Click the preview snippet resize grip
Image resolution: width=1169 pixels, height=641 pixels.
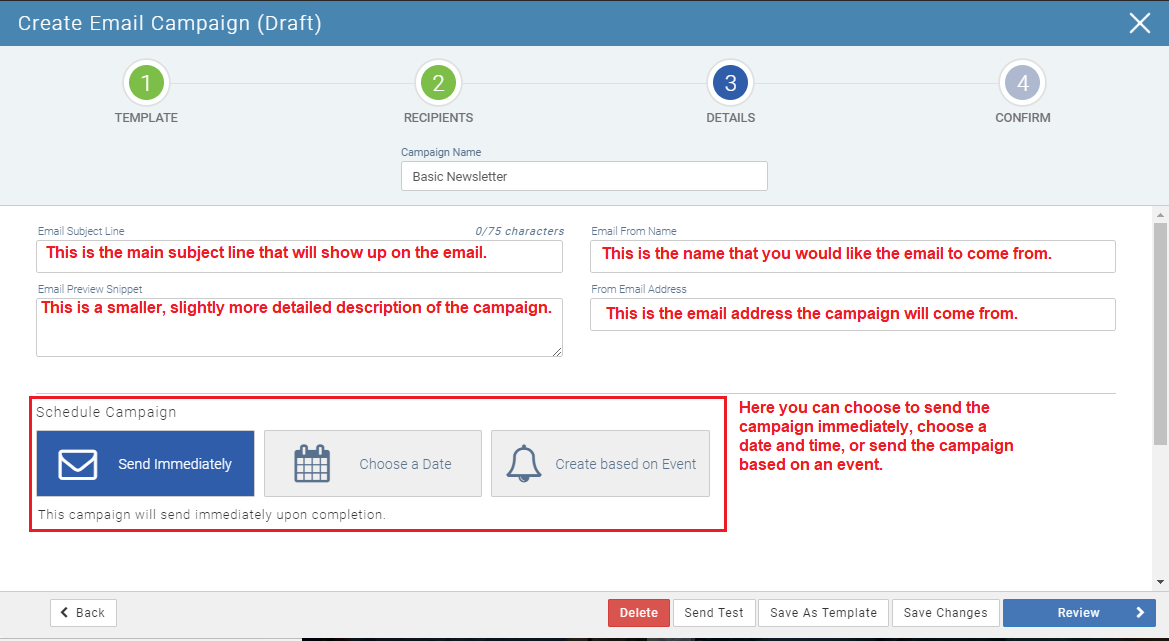pyautogui.click(x=557, y=351)
